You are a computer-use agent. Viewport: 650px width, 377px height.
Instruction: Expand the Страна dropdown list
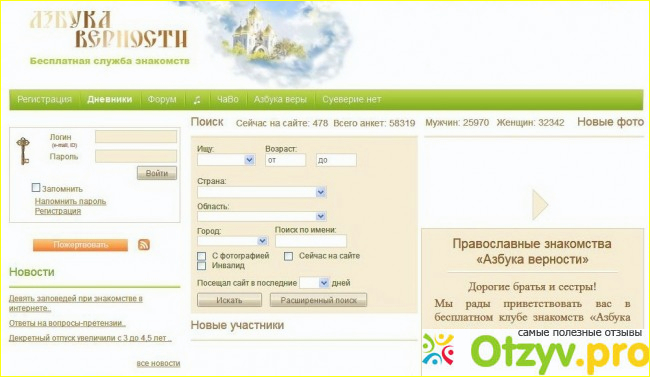(262, 192)
